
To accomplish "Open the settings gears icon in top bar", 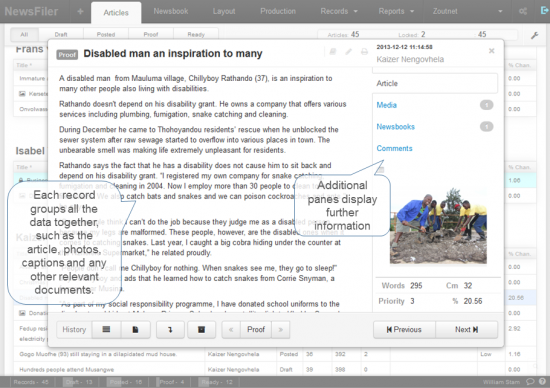I will (523, 11).
